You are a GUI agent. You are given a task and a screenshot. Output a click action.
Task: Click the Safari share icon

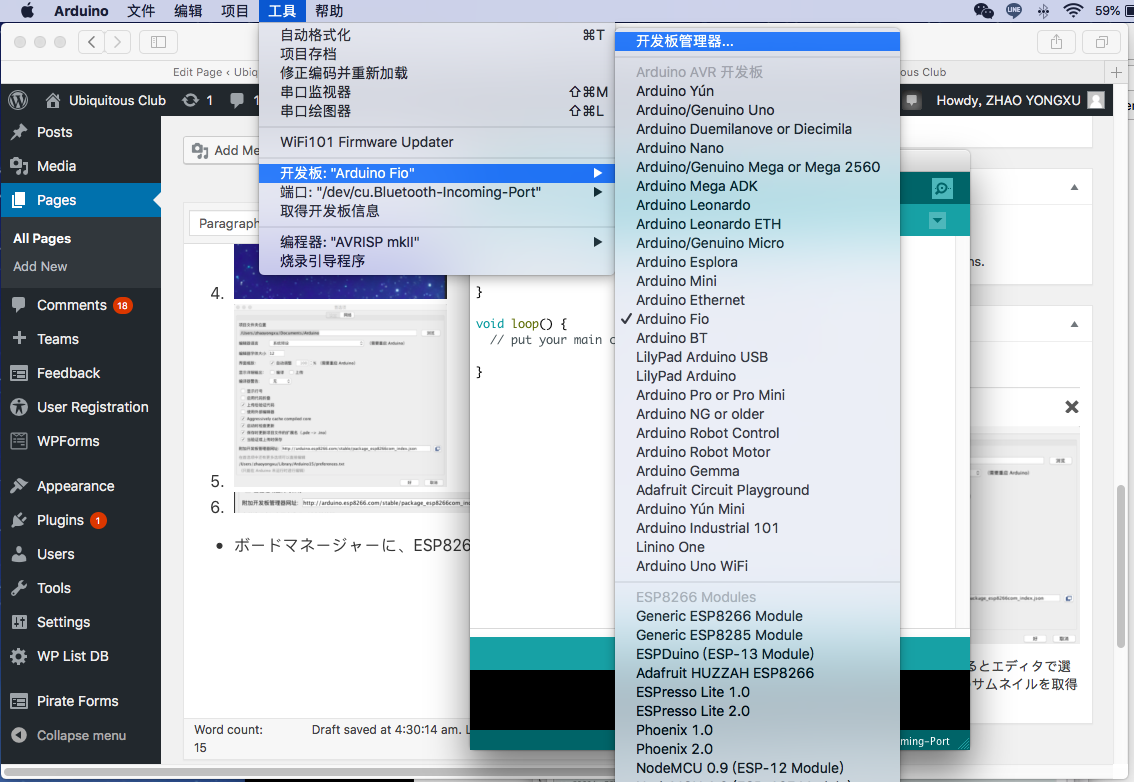pyautogui.click(x=1057, y=42)
